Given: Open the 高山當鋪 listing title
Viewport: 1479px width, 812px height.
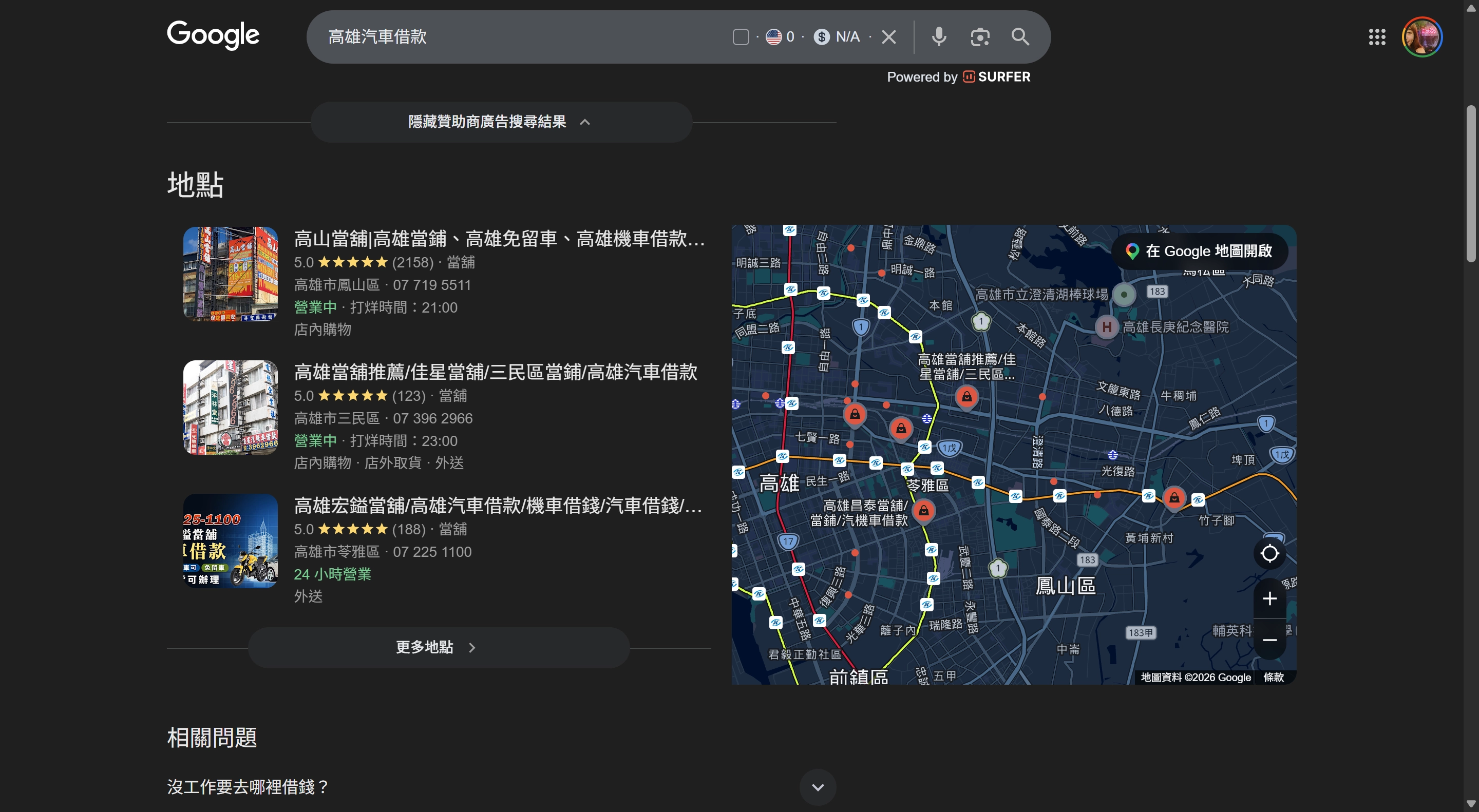Looking at the screenshot, I should click(x=500, y=239).
